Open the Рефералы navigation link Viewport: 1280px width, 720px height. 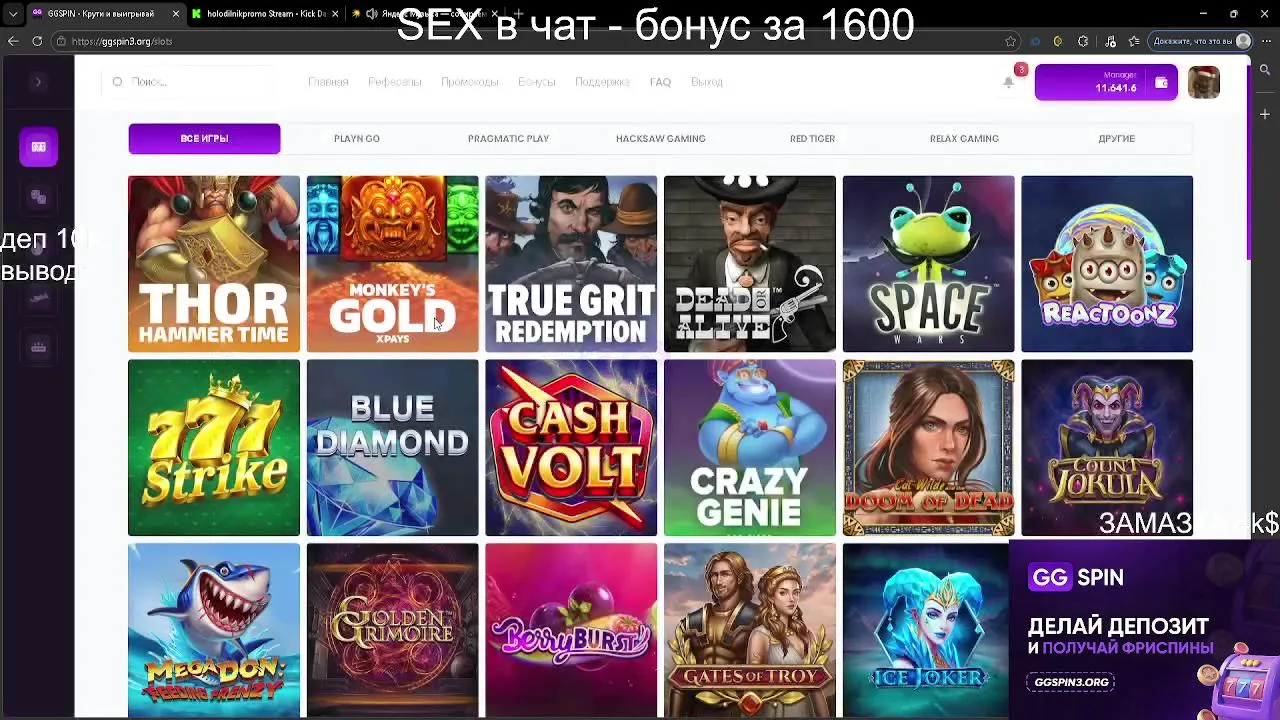[394, 82]
